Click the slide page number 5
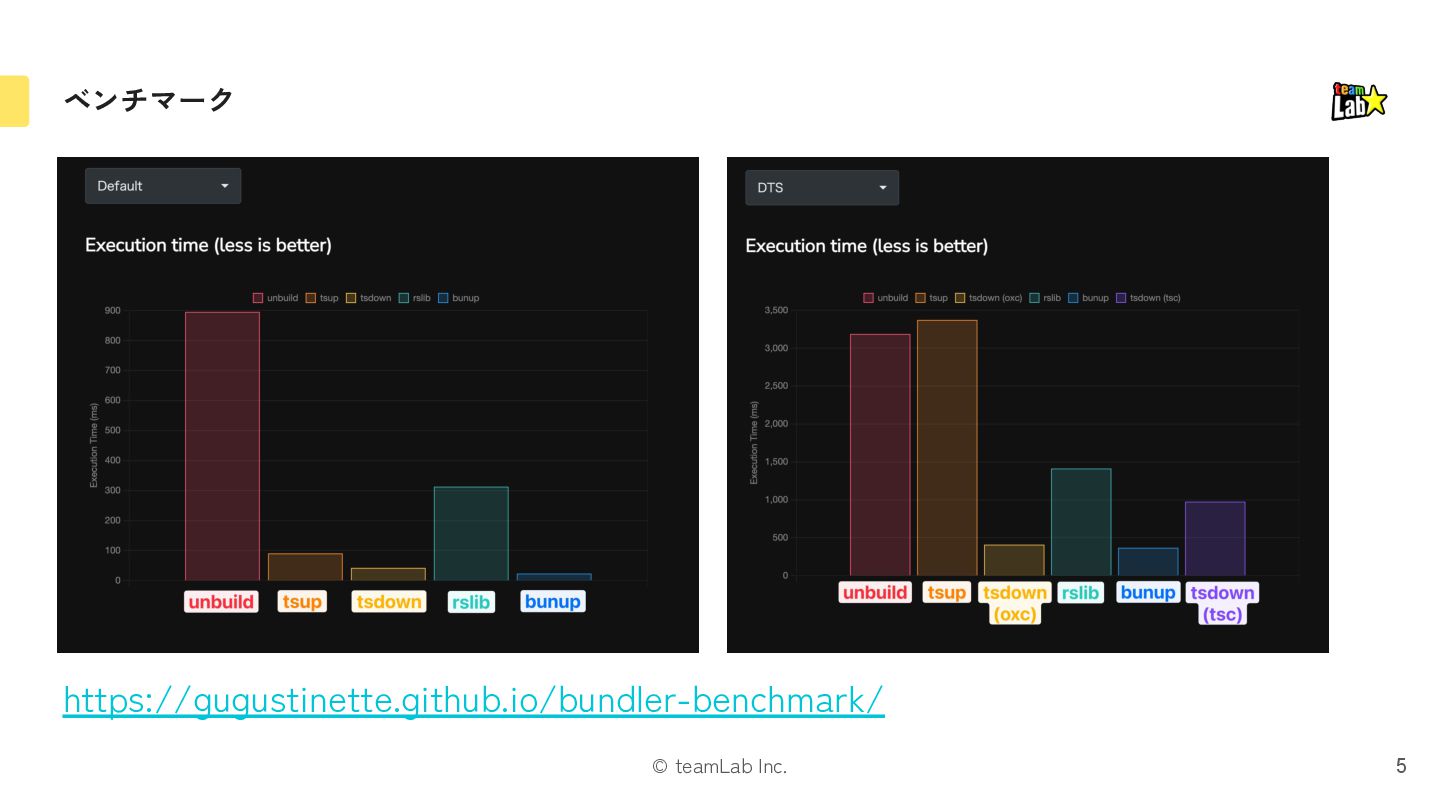The height and width of the screenshot is (810, 1440). click(1401, 766)
